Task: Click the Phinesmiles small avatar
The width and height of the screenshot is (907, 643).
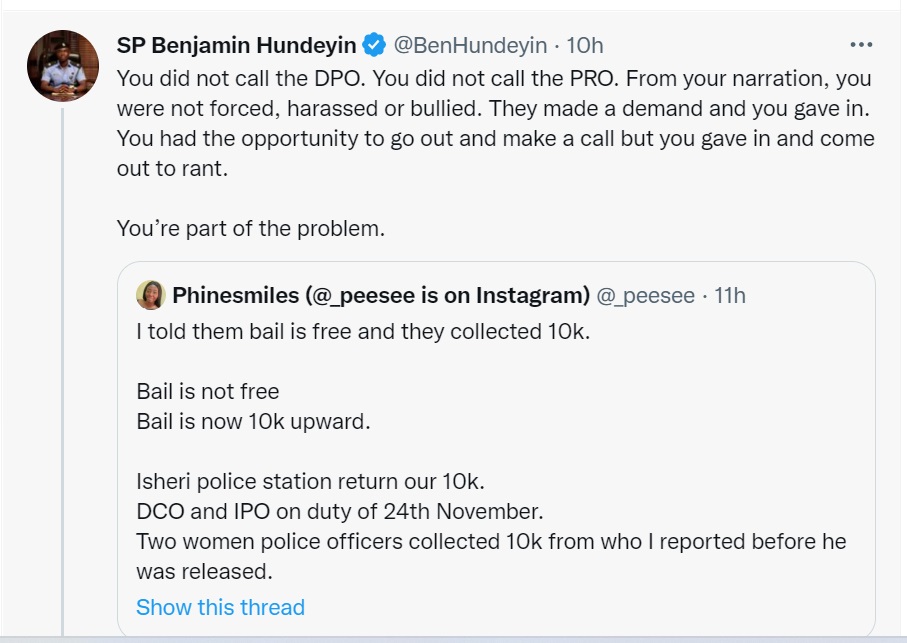Action: click(x=152, y=295)
